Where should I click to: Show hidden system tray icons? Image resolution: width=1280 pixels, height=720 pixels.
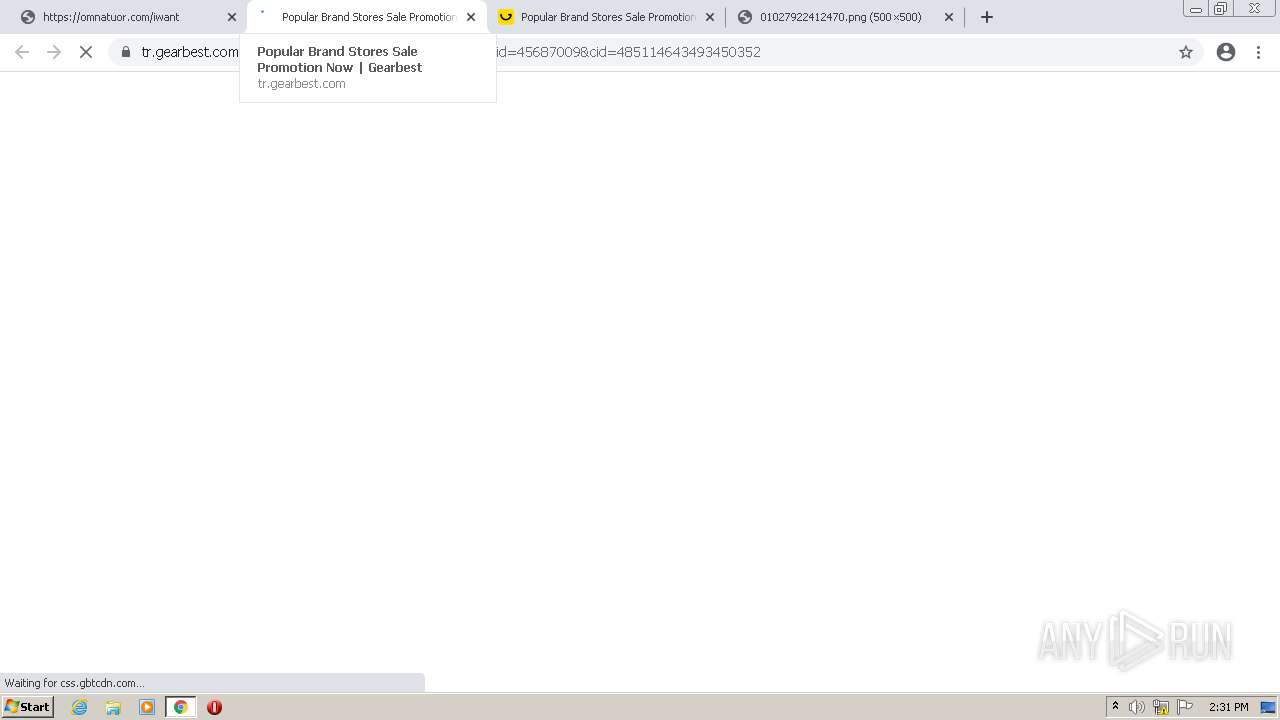click(1116, 707)
